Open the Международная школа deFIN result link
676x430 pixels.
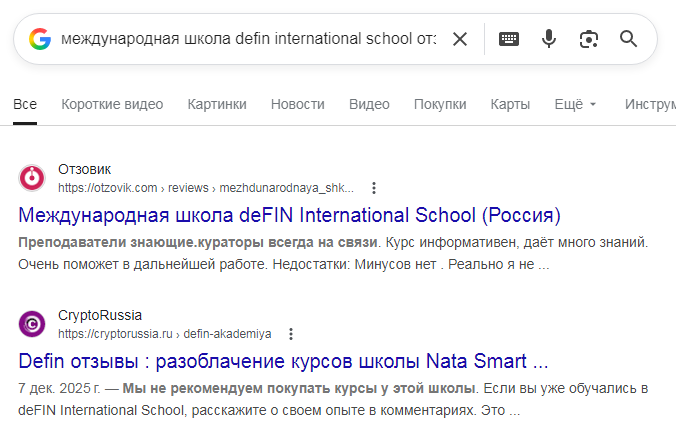(290, 215)
